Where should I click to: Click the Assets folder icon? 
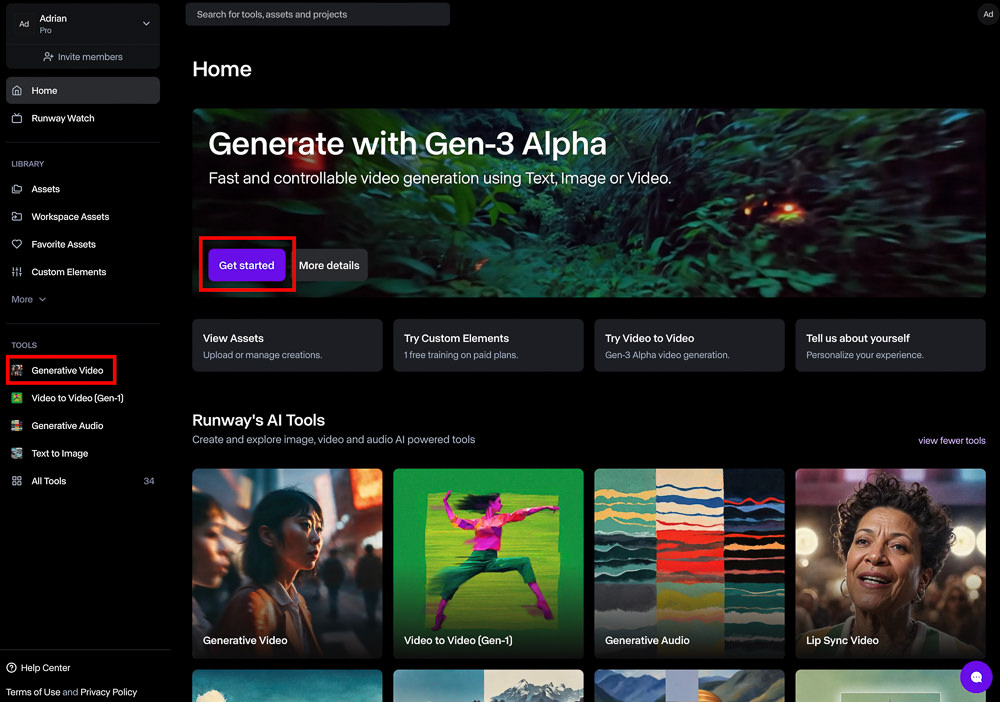click(x=17, y=189)
